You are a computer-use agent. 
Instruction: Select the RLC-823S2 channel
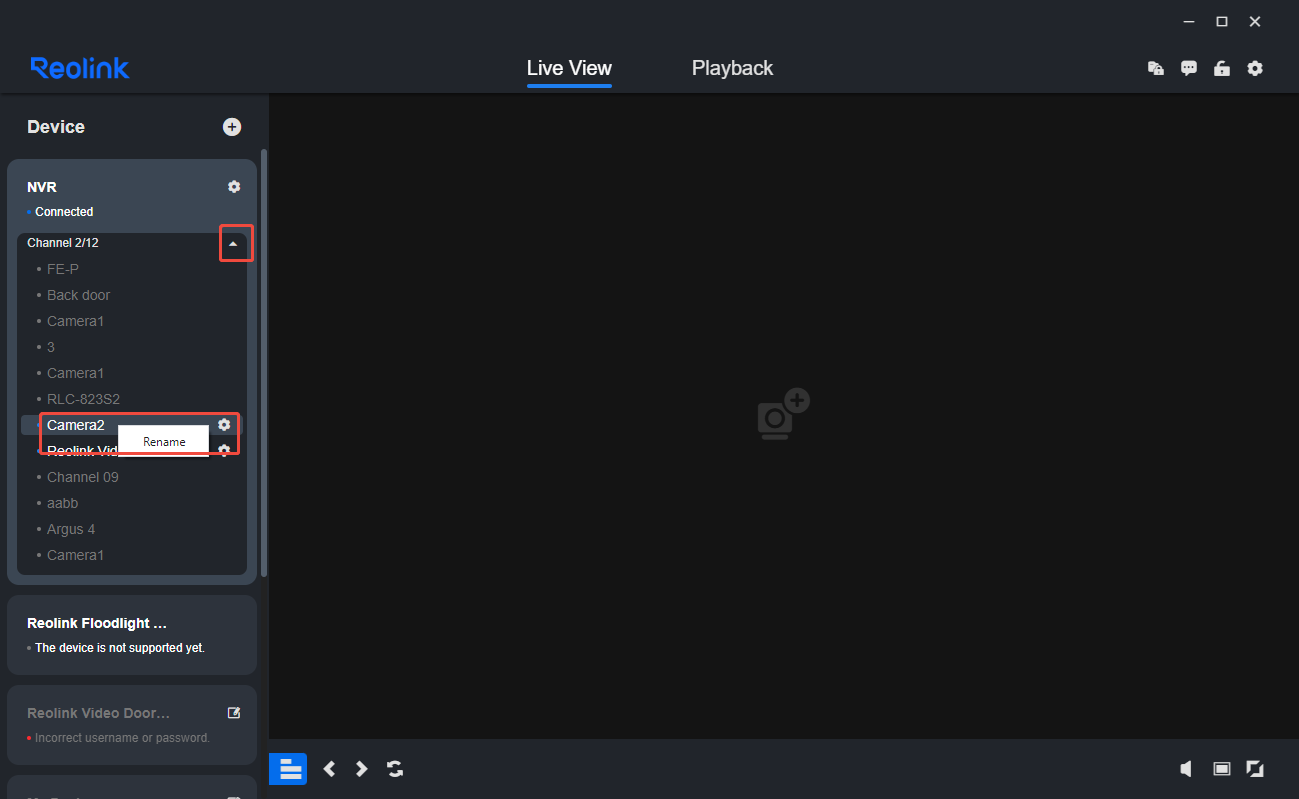pyautogui.click(x=84, y=399)
